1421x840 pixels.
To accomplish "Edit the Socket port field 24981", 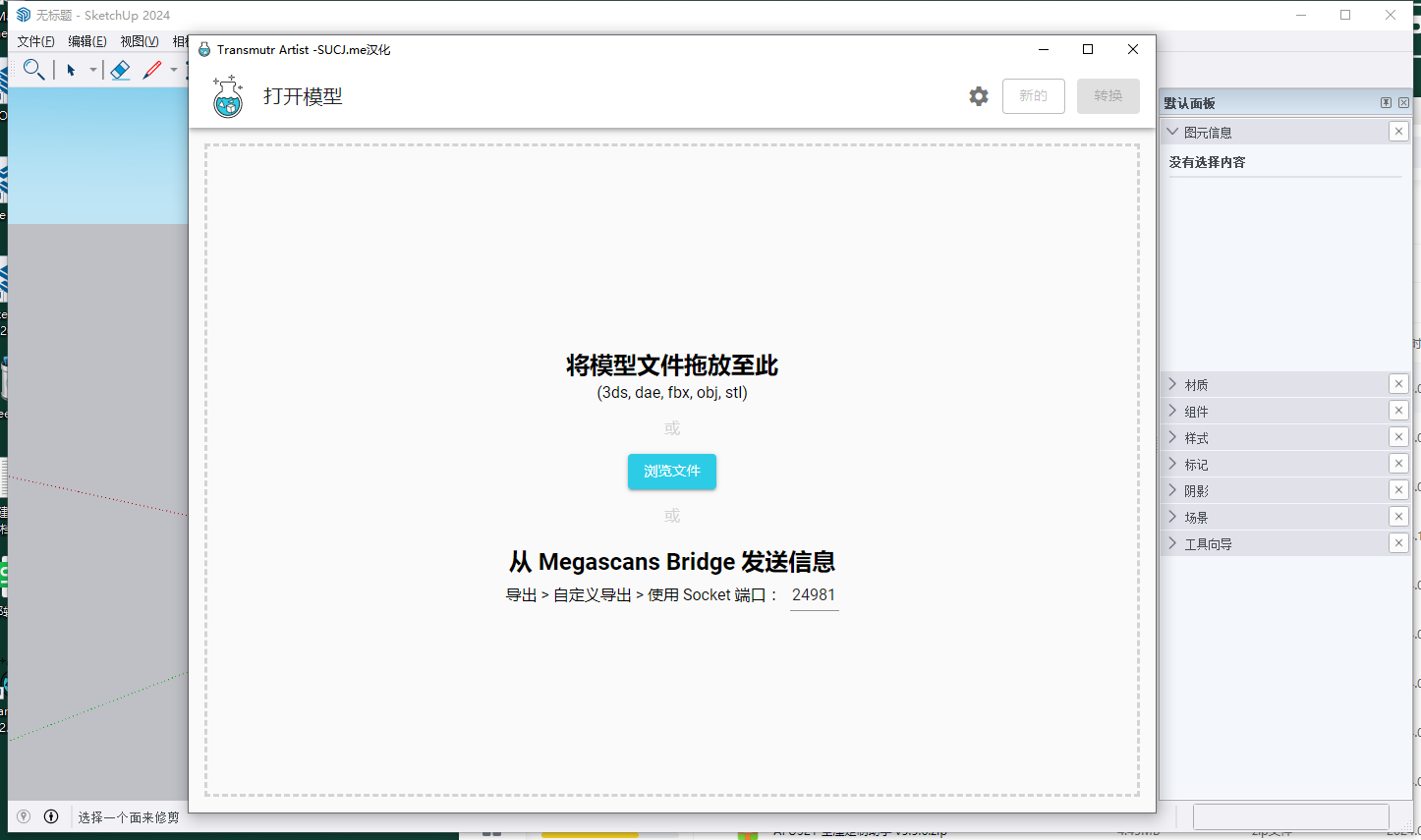I will 814,595.
